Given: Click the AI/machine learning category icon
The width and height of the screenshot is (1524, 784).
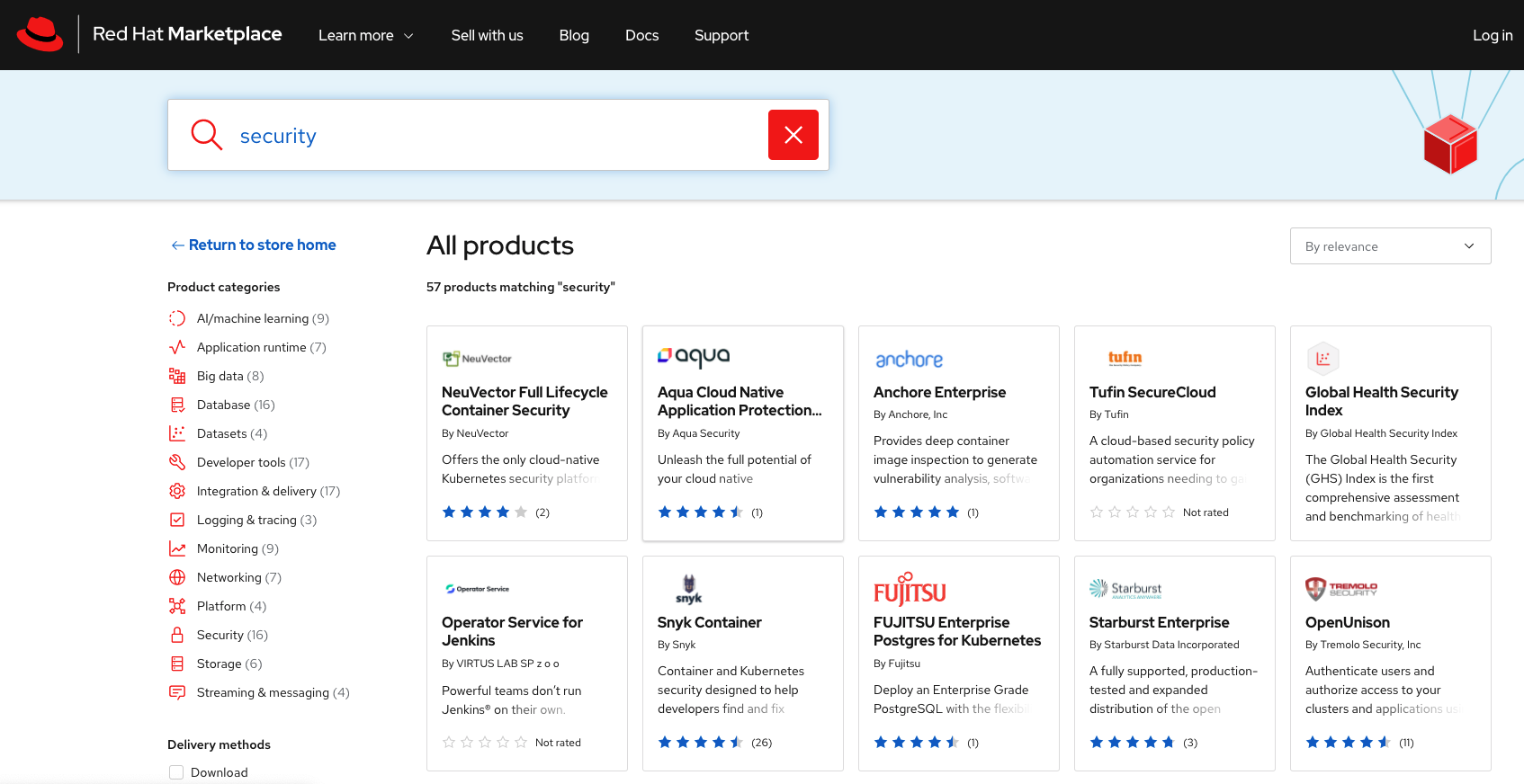Looking at the screenshot, I should tap(177, 318).
